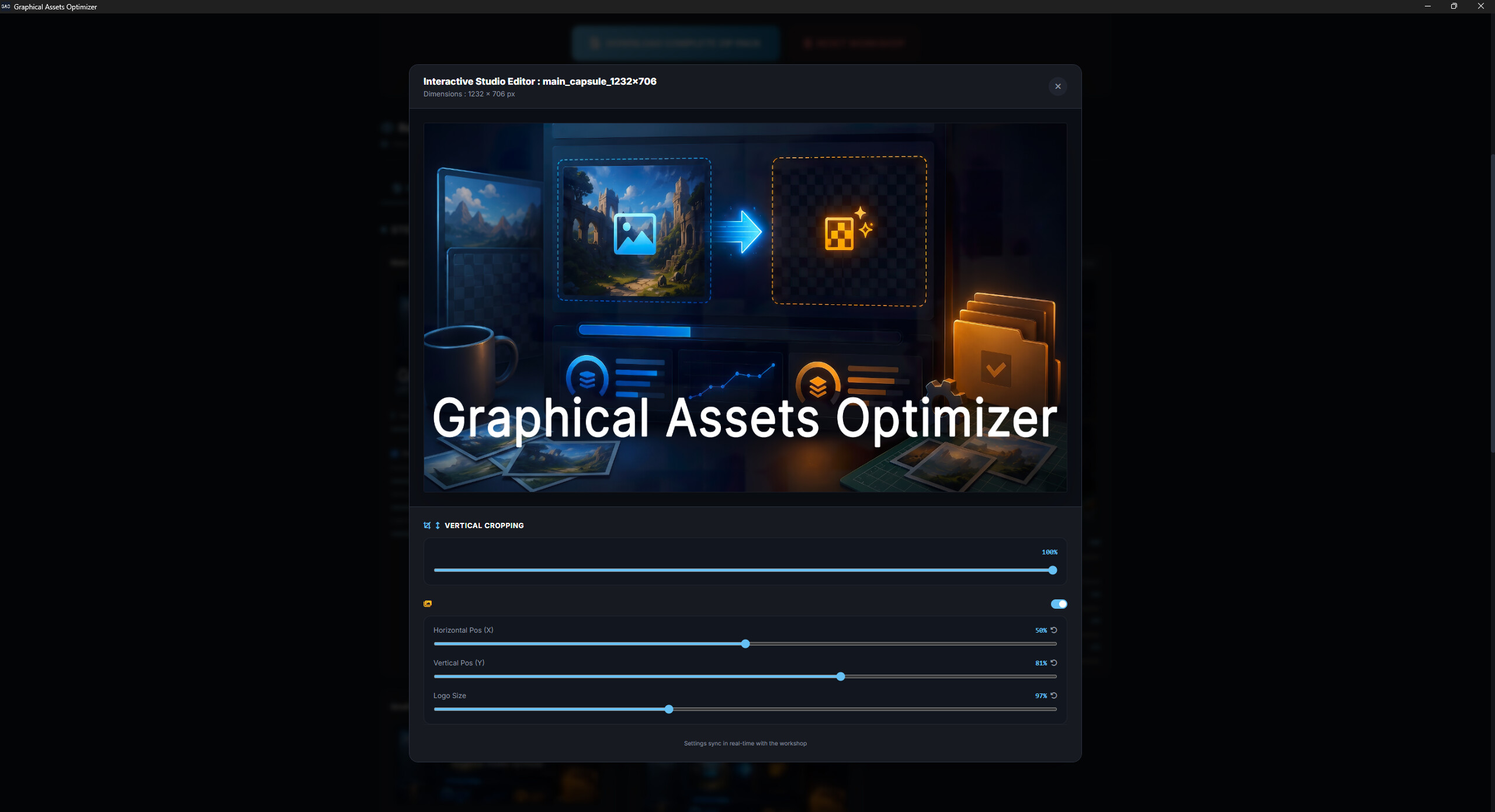Click the 'Interactive Studio Editor' dialog title
Screen dimensions: 1495x812
(x=539, y=81)
